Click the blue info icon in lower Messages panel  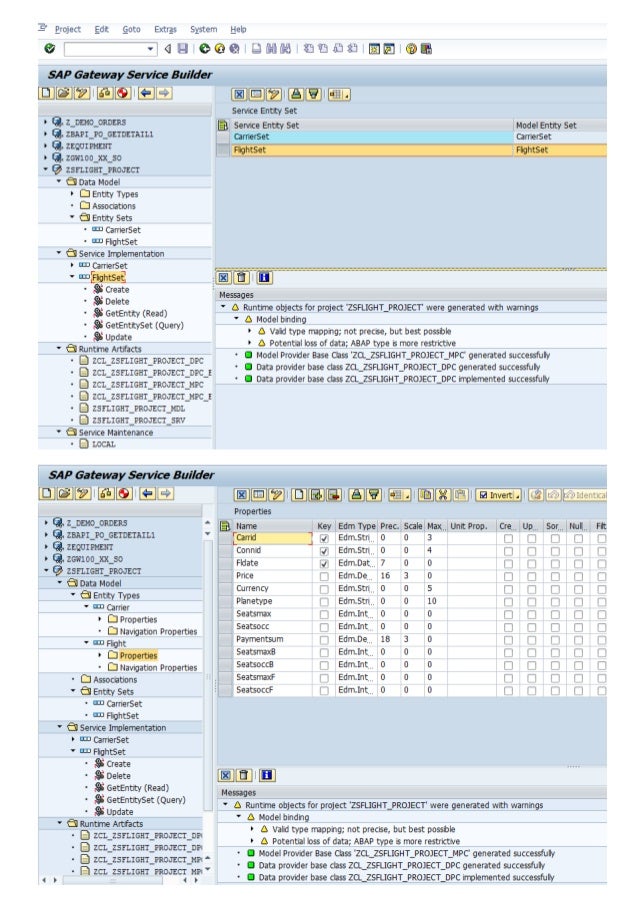tap(267, 775)
